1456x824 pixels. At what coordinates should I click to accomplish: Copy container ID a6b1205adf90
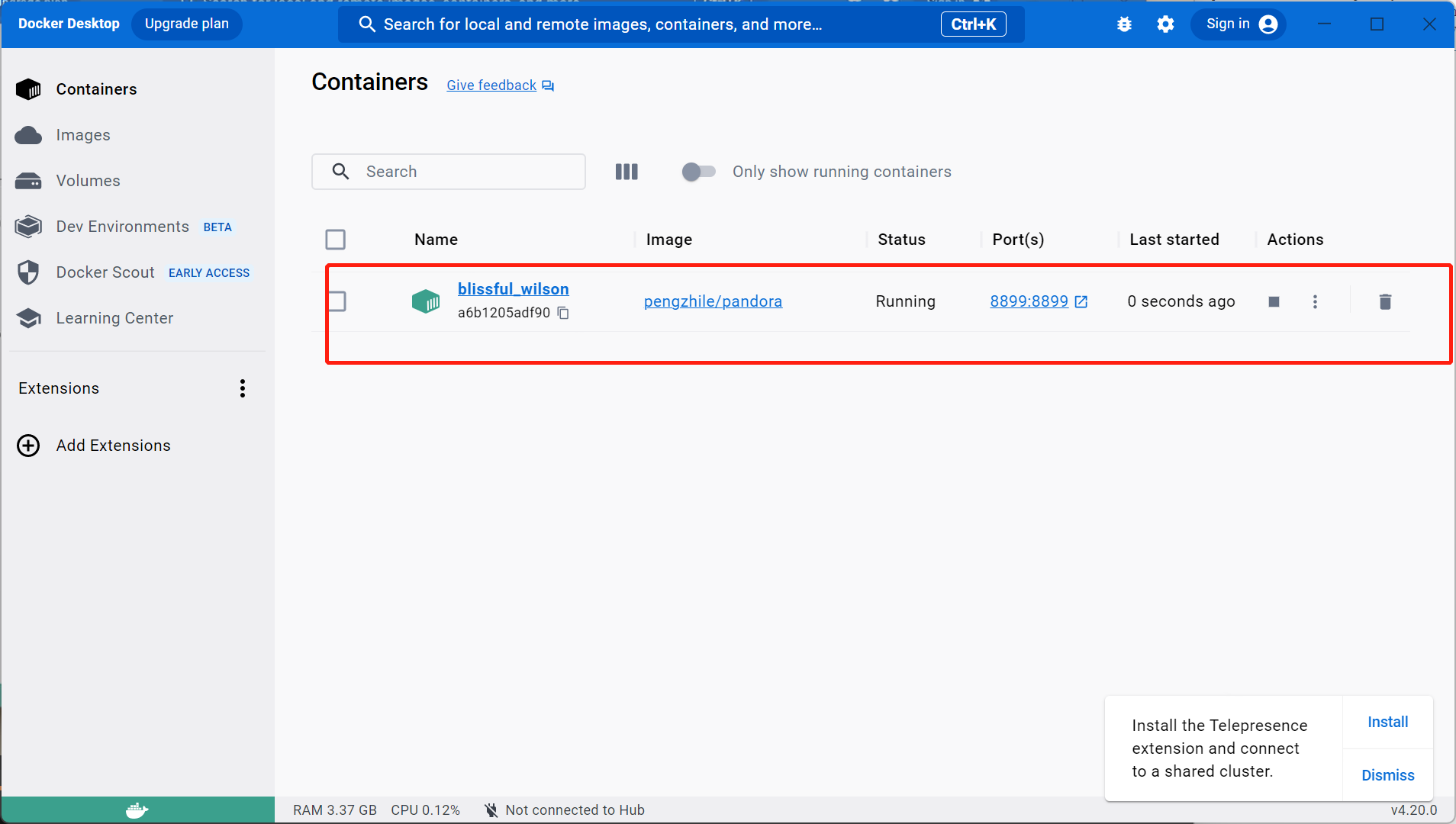pos(563,313)
